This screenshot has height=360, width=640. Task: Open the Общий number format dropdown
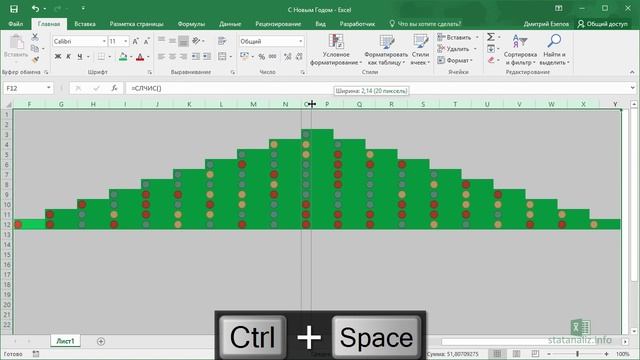click(x=301, y=41)
